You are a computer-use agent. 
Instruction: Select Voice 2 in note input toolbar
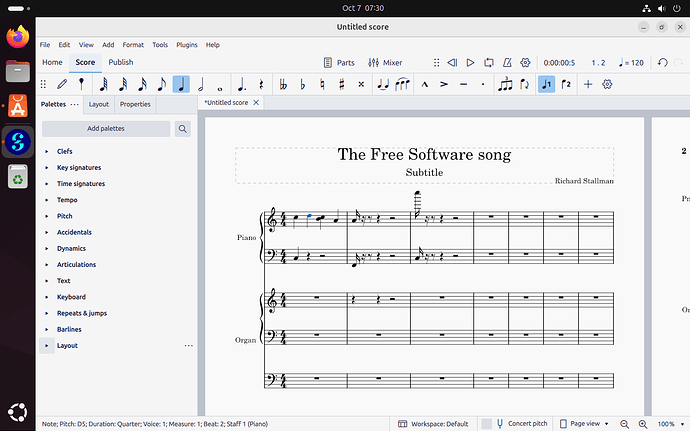tap(566, 84)
